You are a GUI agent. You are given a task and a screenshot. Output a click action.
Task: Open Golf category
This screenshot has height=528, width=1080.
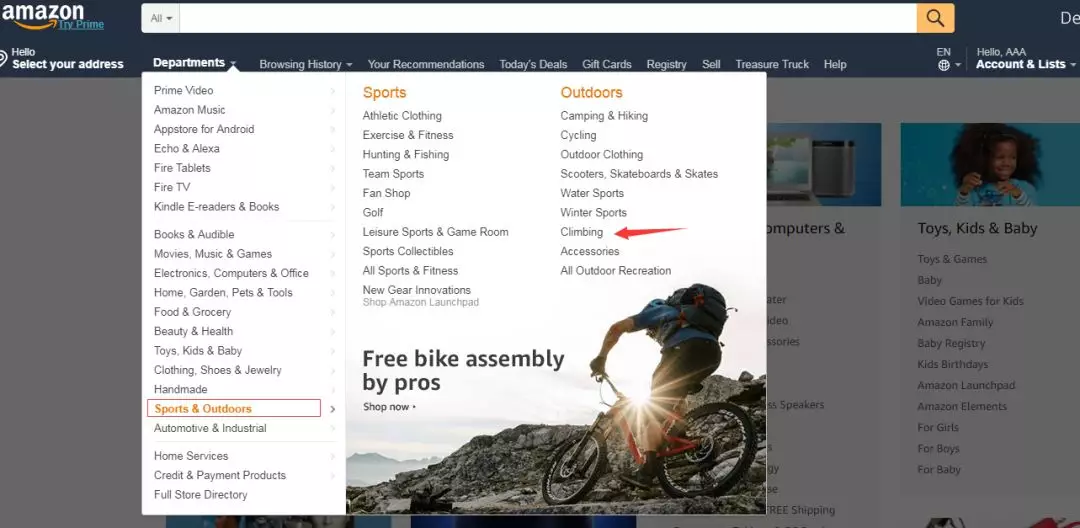point(373,212)
